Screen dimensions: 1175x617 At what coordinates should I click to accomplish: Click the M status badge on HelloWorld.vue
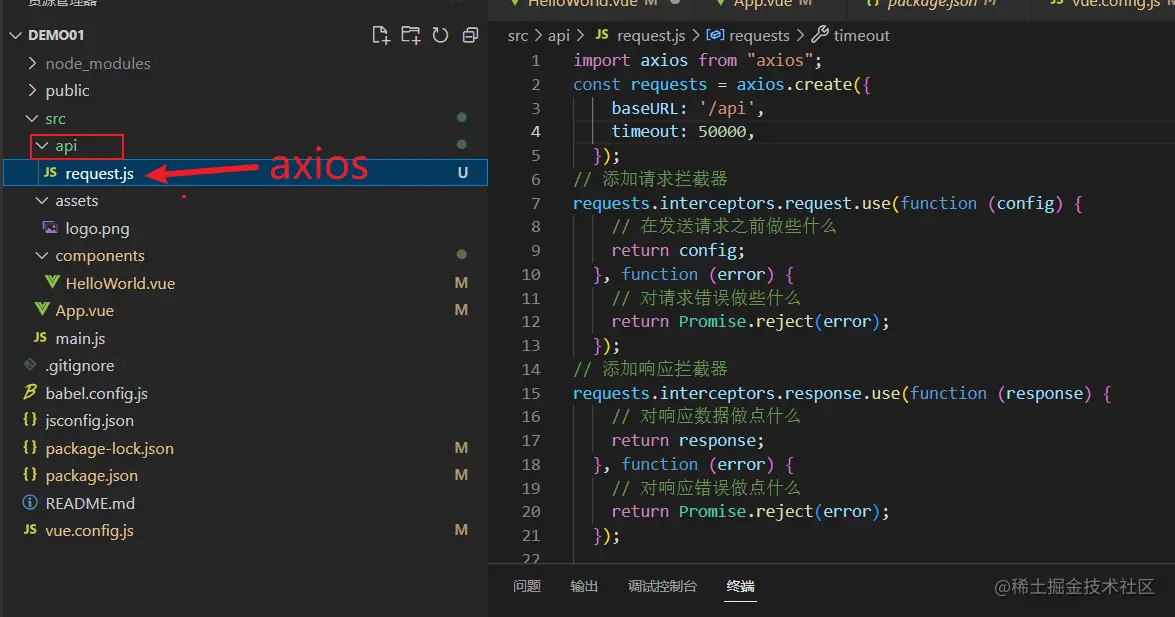(462, 283)
